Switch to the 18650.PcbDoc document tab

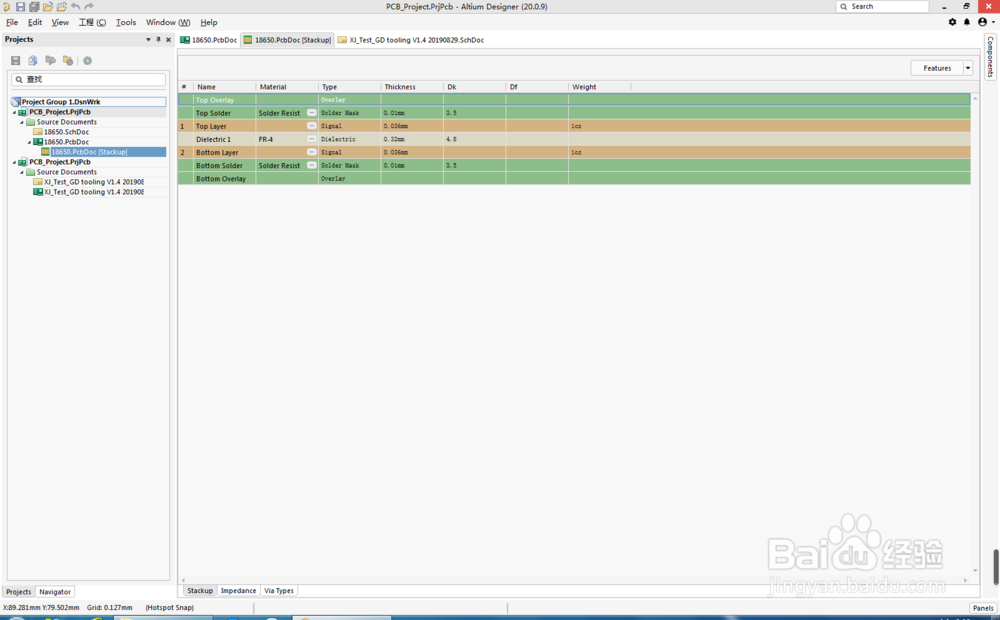[x=209, y=40]
